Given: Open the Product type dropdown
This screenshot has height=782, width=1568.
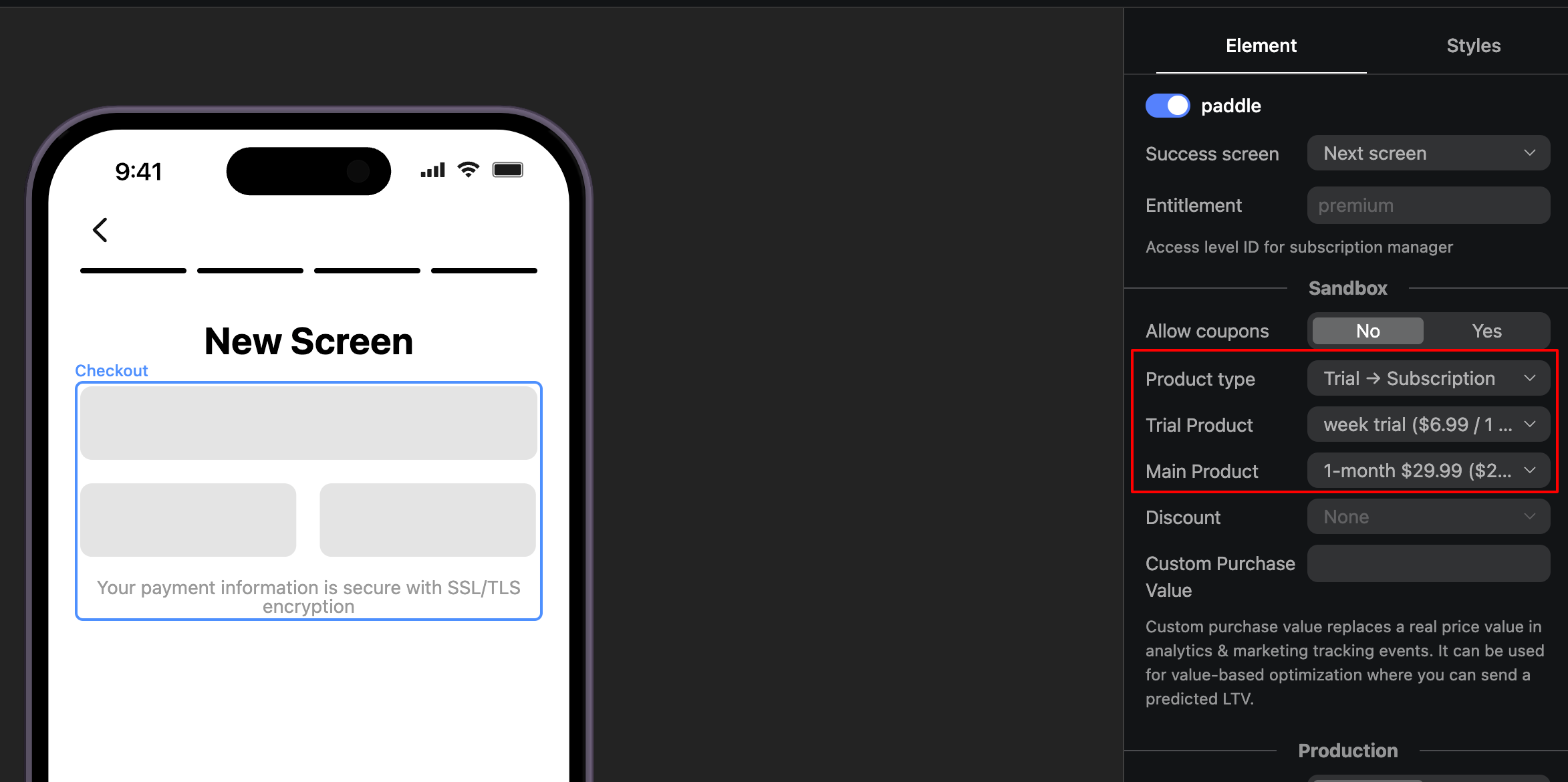Looking at the screenshot, I should pos(1428,378).
